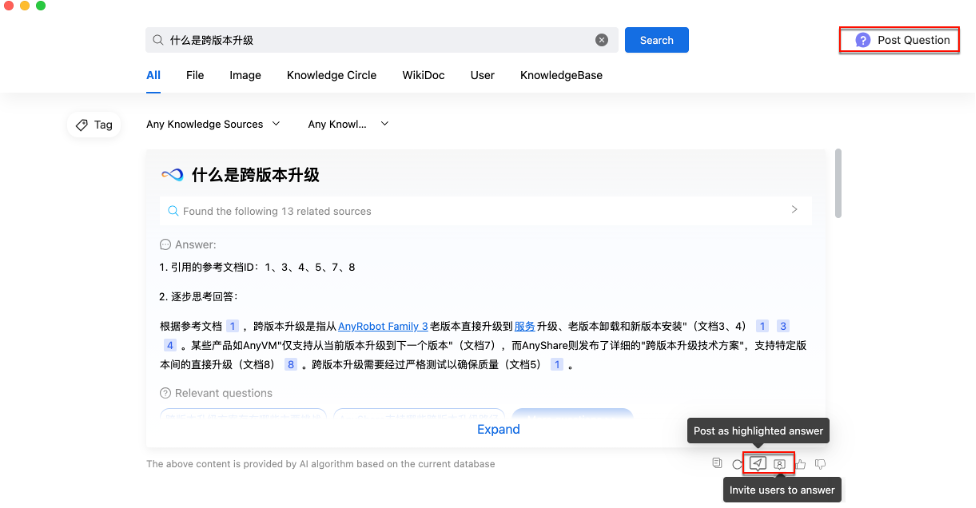The width and height of the screenshot is (976, 508).
Task: Open the Any Knowledge Sources dropdown
Action: [x=213, y=124]
